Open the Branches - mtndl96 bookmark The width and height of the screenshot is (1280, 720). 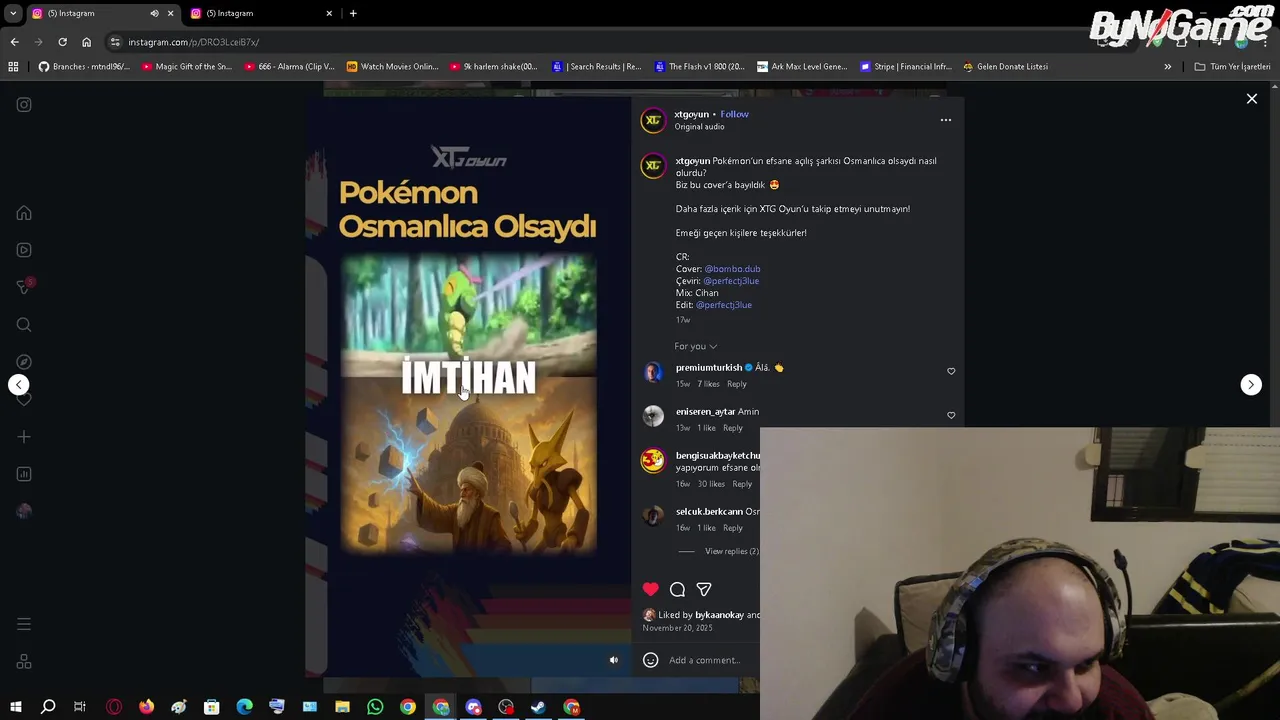coord(84,67)
